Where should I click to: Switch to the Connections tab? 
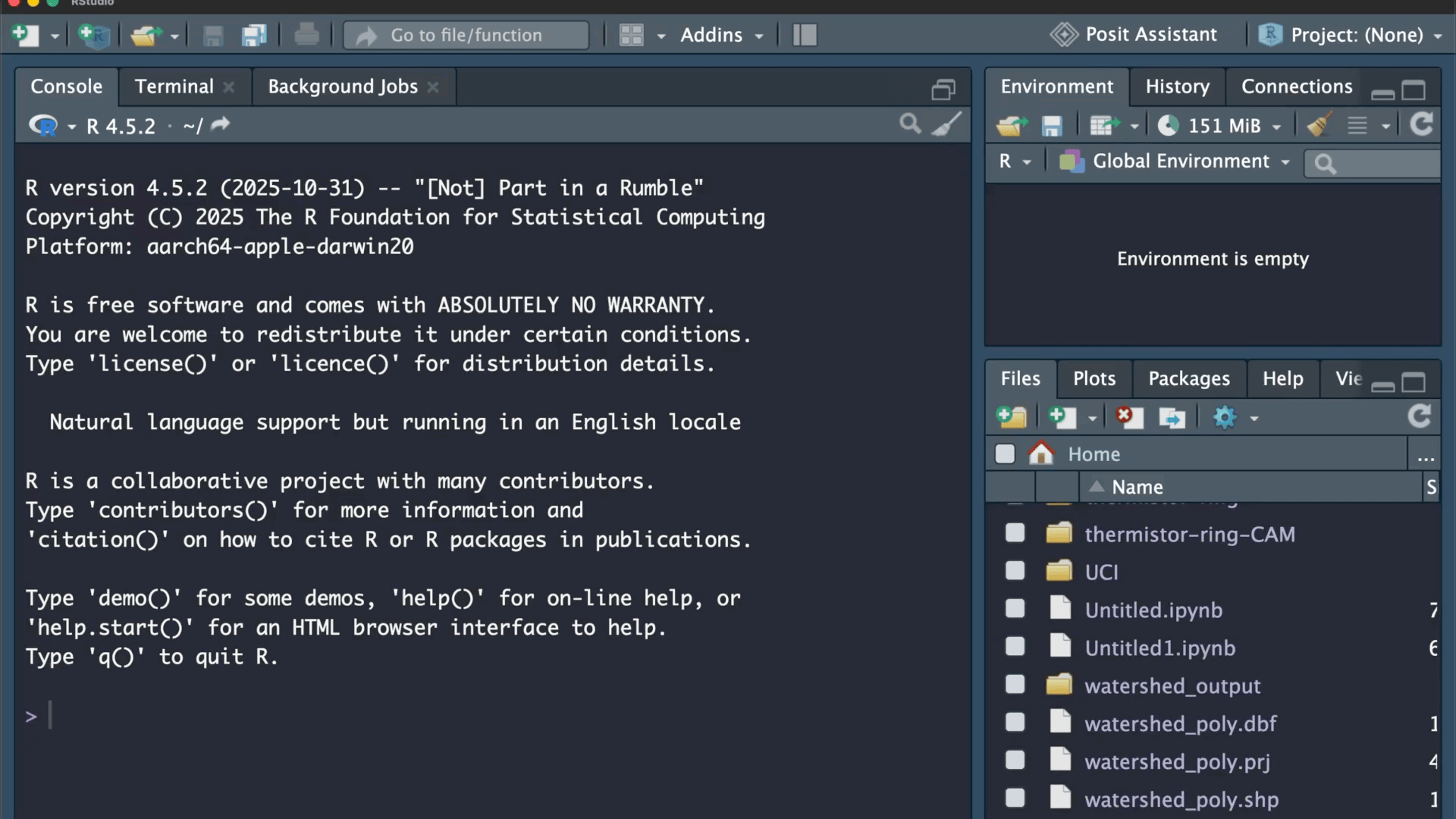(x=1297, y=86)
